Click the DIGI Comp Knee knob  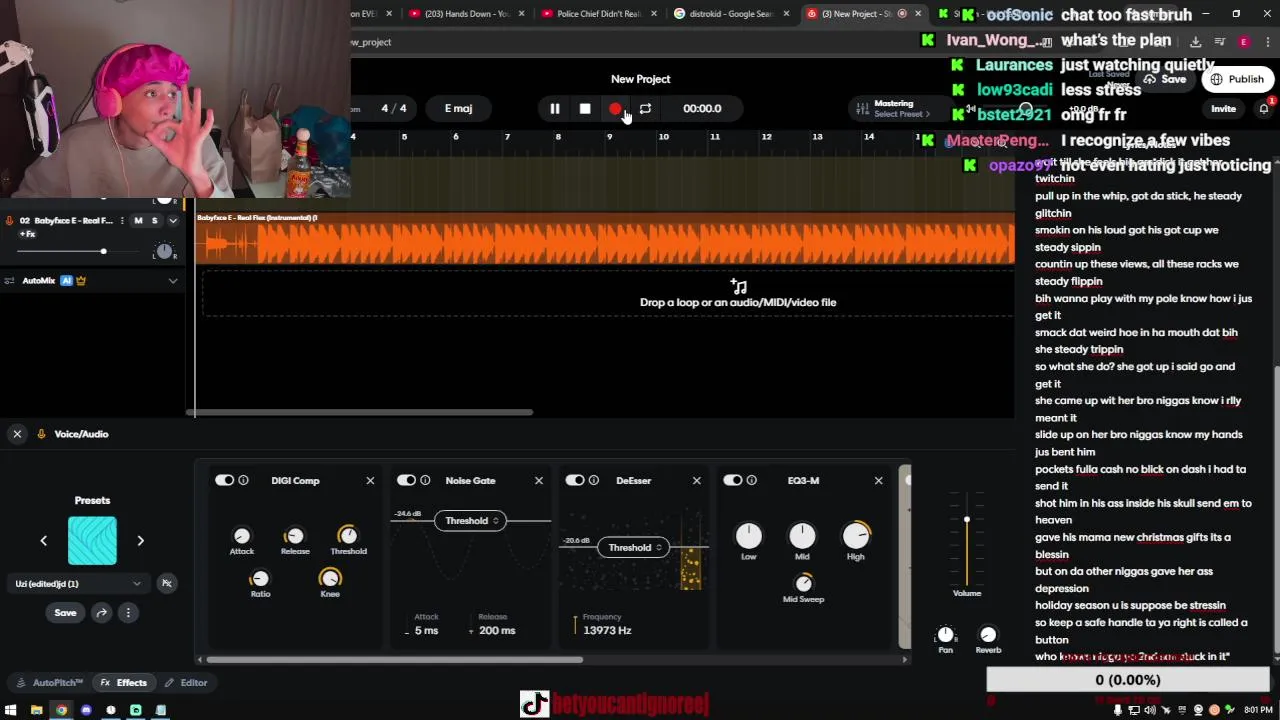point(330,578)
